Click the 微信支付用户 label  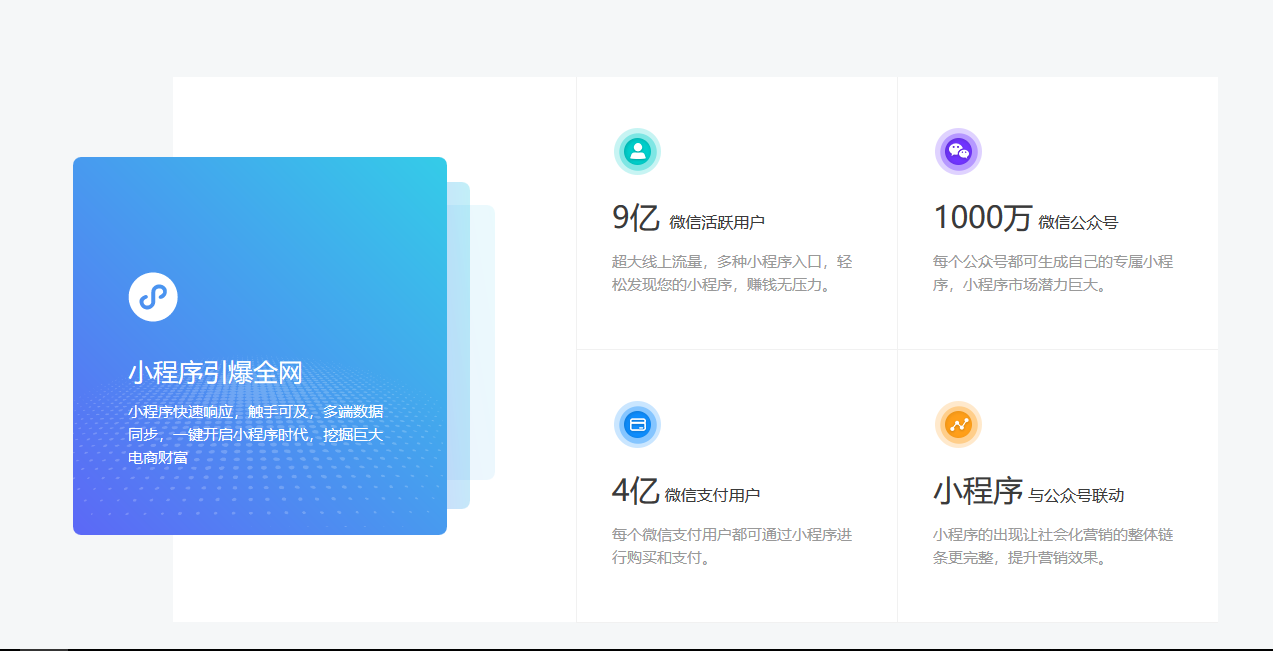[712, 495]
